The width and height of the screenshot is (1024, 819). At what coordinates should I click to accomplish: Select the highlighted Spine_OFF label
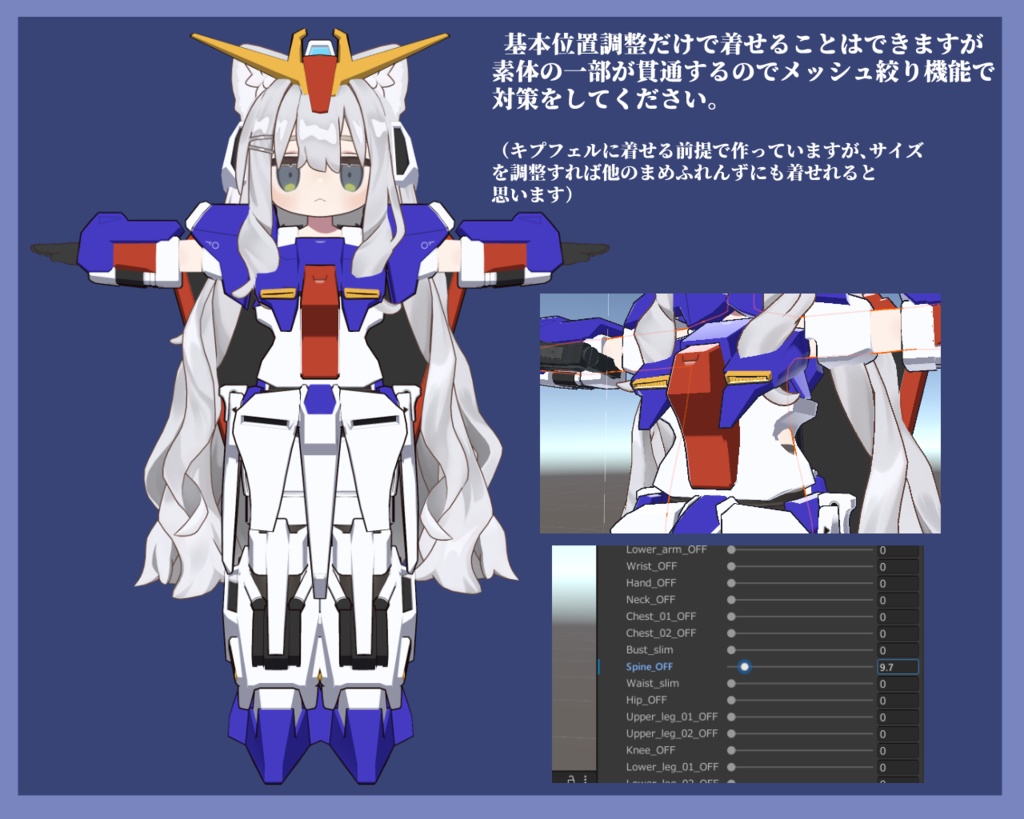648,666
